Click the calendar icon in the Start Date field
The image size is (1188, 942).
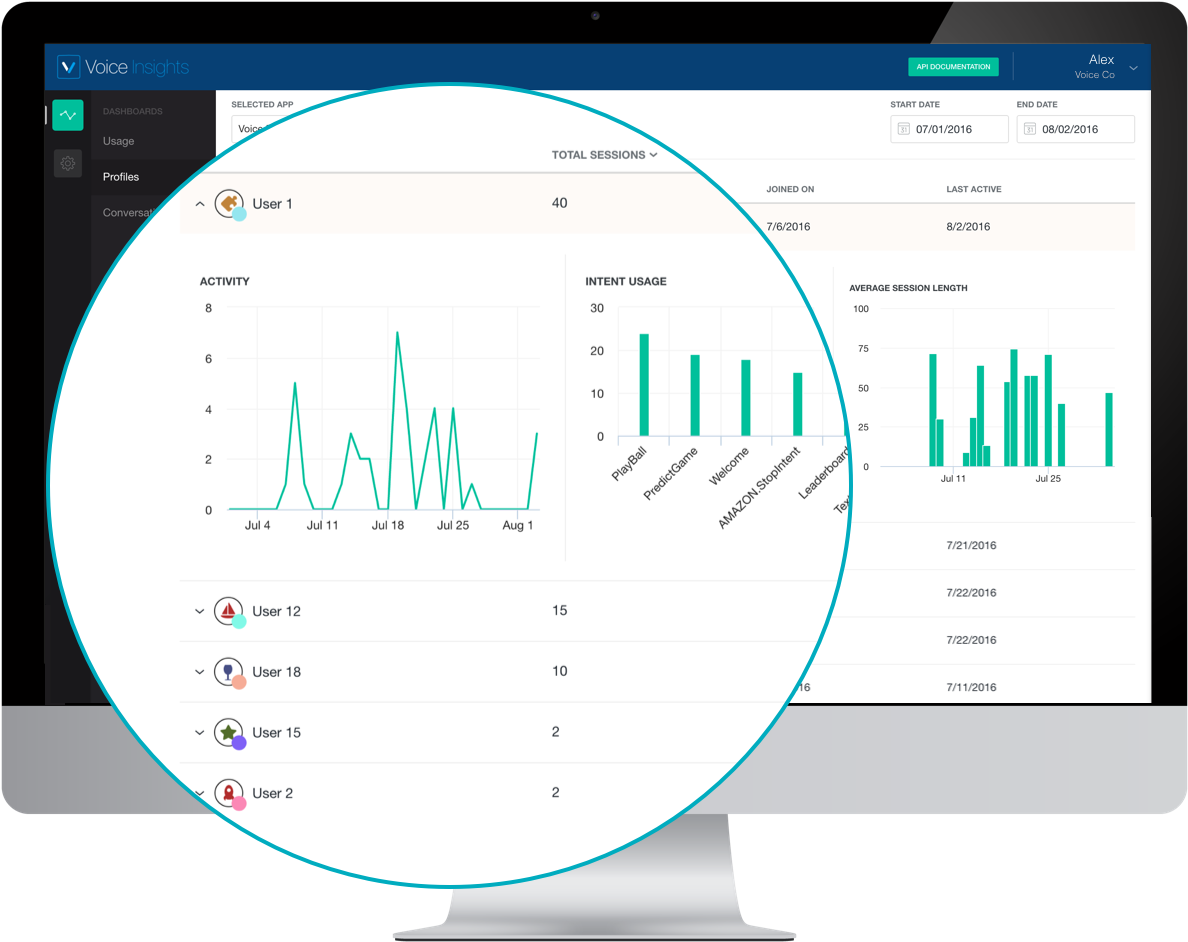(x=903, y=128)
